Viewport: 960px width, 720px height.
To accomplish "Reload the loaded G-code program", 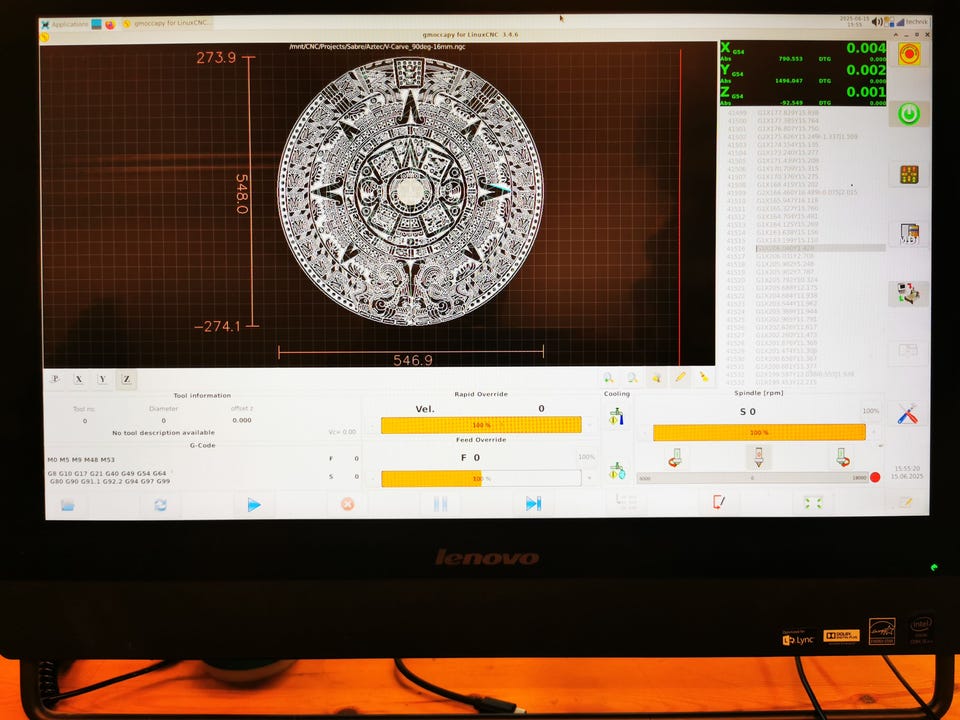I will click(160, 505).
